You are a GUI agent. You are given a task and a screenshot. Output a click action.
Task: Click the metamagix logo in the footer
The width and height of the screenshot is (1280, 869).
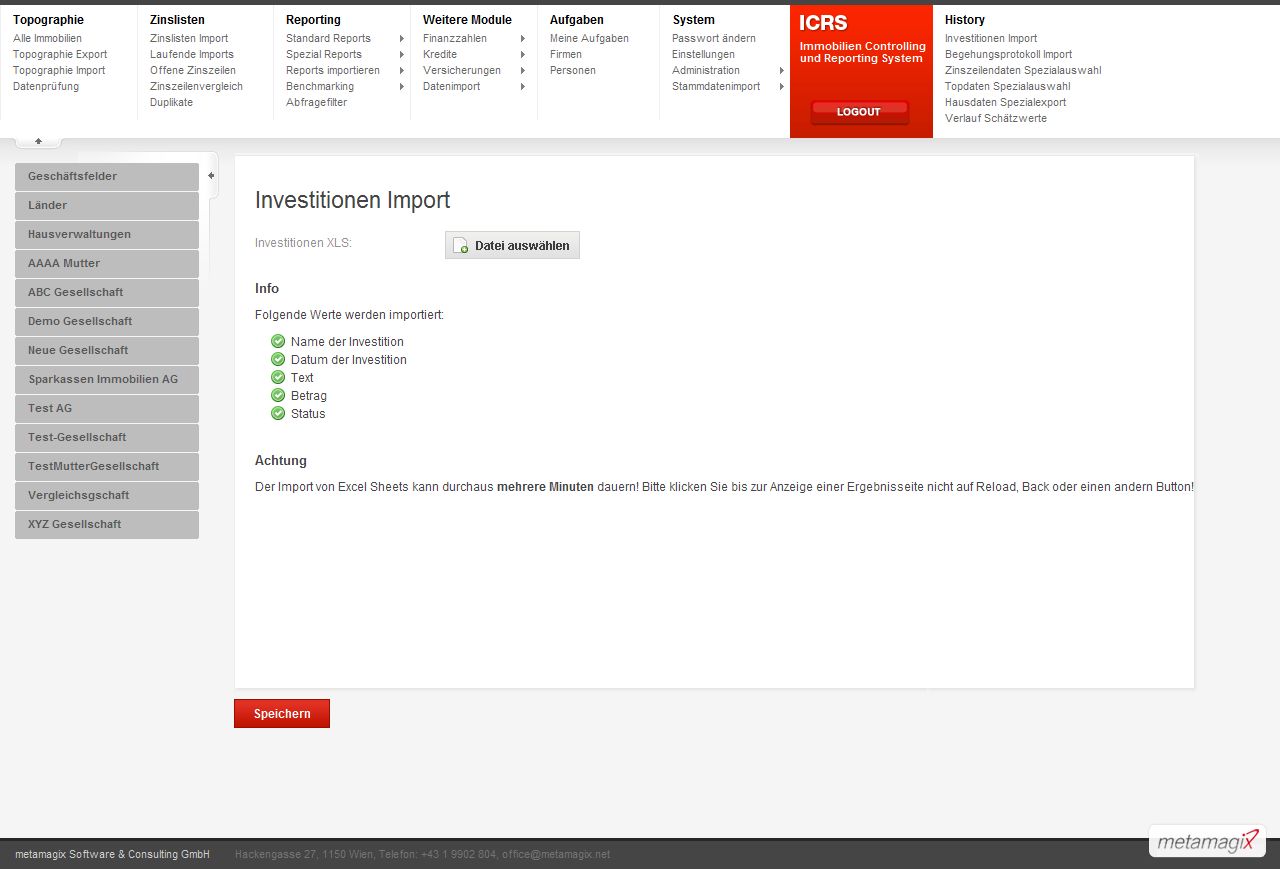[x=1207, y=841]
